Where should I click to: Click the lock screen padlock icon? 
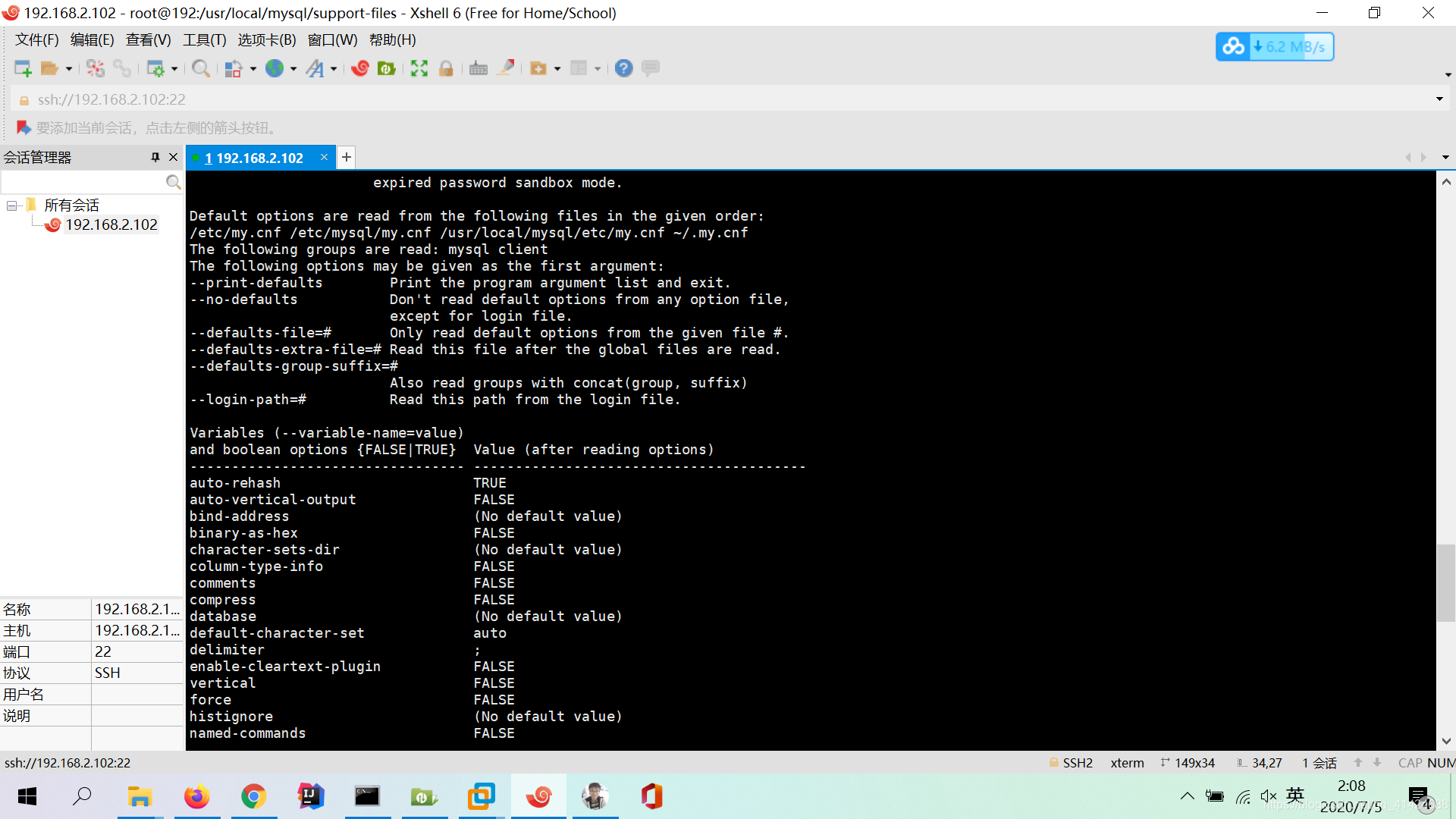point(446,68)
